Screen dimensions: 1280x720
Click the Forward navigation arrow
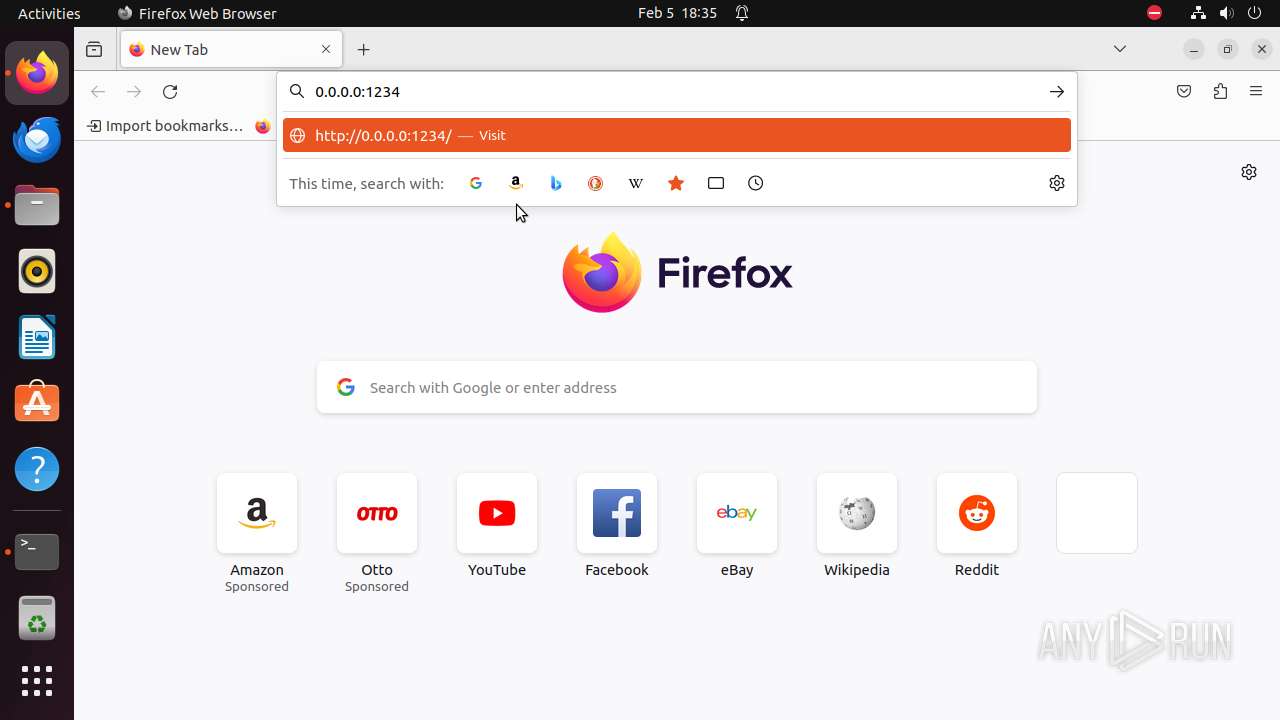pyautogui.click(x=134, y=92)
